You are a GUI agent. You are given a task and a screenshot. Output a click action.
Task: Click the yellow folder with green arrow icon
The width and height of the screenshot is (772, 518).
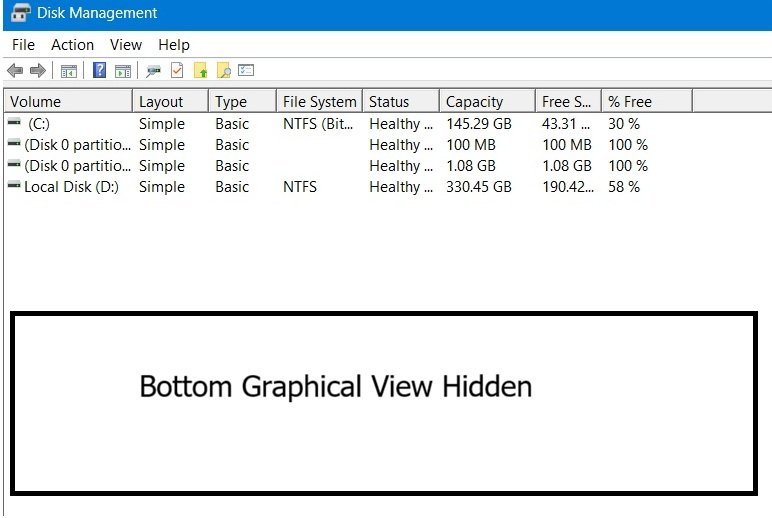(x=200, y=70)
